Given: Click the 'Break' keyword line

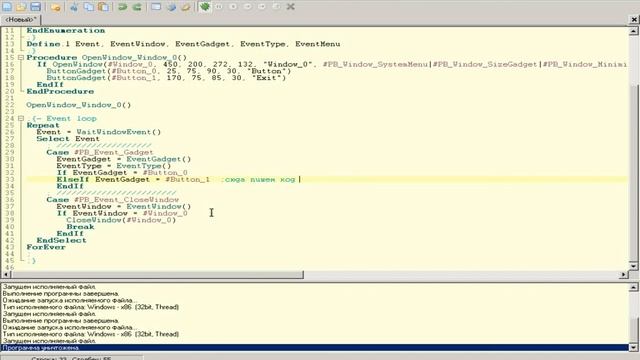Looking at the screenshot, I should (x=80, y=227).
